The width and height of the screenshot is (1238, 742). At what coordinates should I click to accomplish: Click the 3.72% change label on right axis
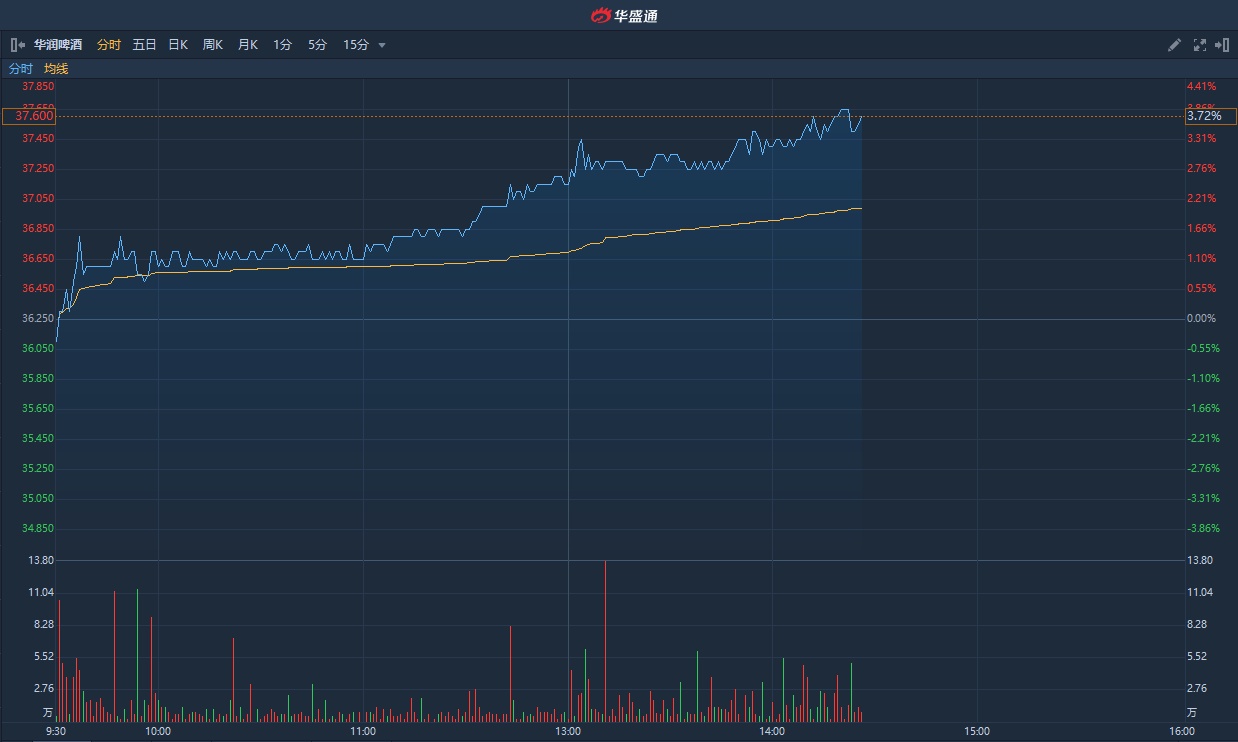click(x=1204, y=116)
